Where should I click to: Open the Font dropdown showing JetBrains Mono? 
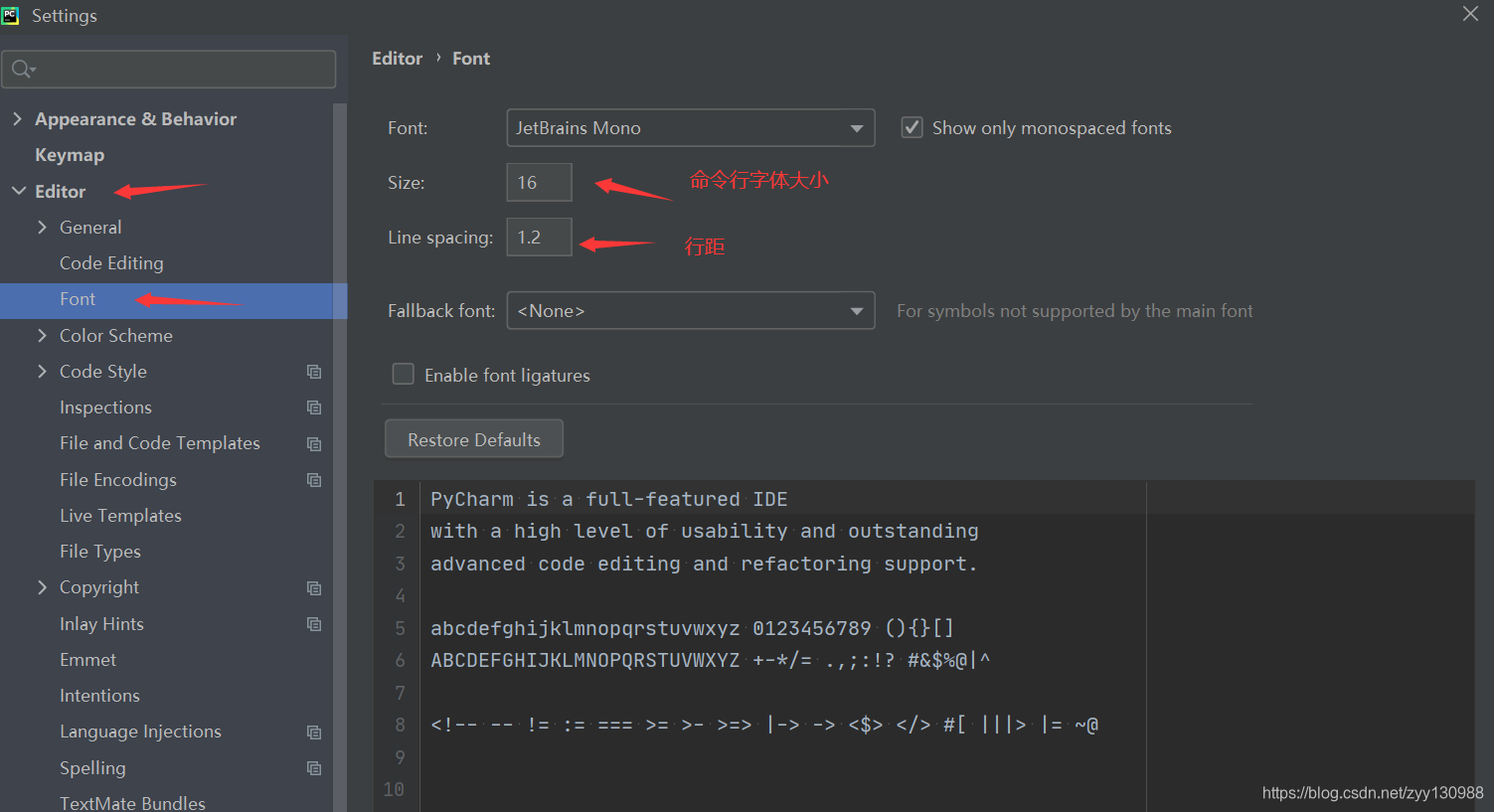pos(691,128)
